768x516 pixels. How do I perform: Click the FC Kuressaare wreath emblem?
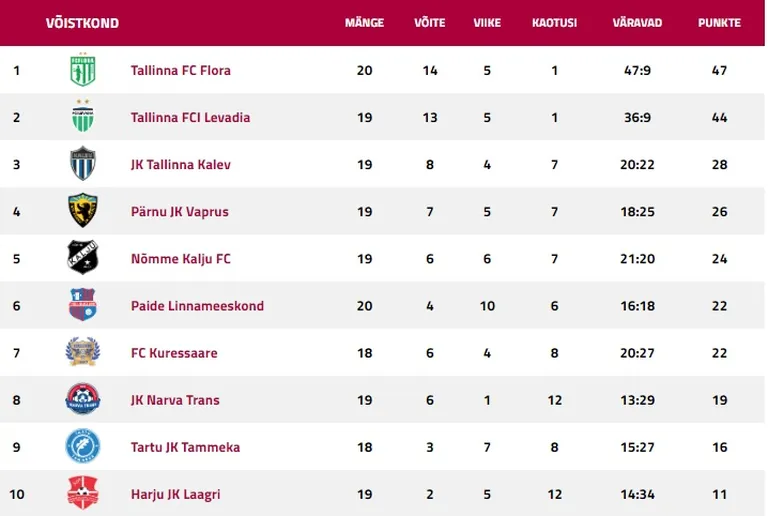tap(83, 352)
